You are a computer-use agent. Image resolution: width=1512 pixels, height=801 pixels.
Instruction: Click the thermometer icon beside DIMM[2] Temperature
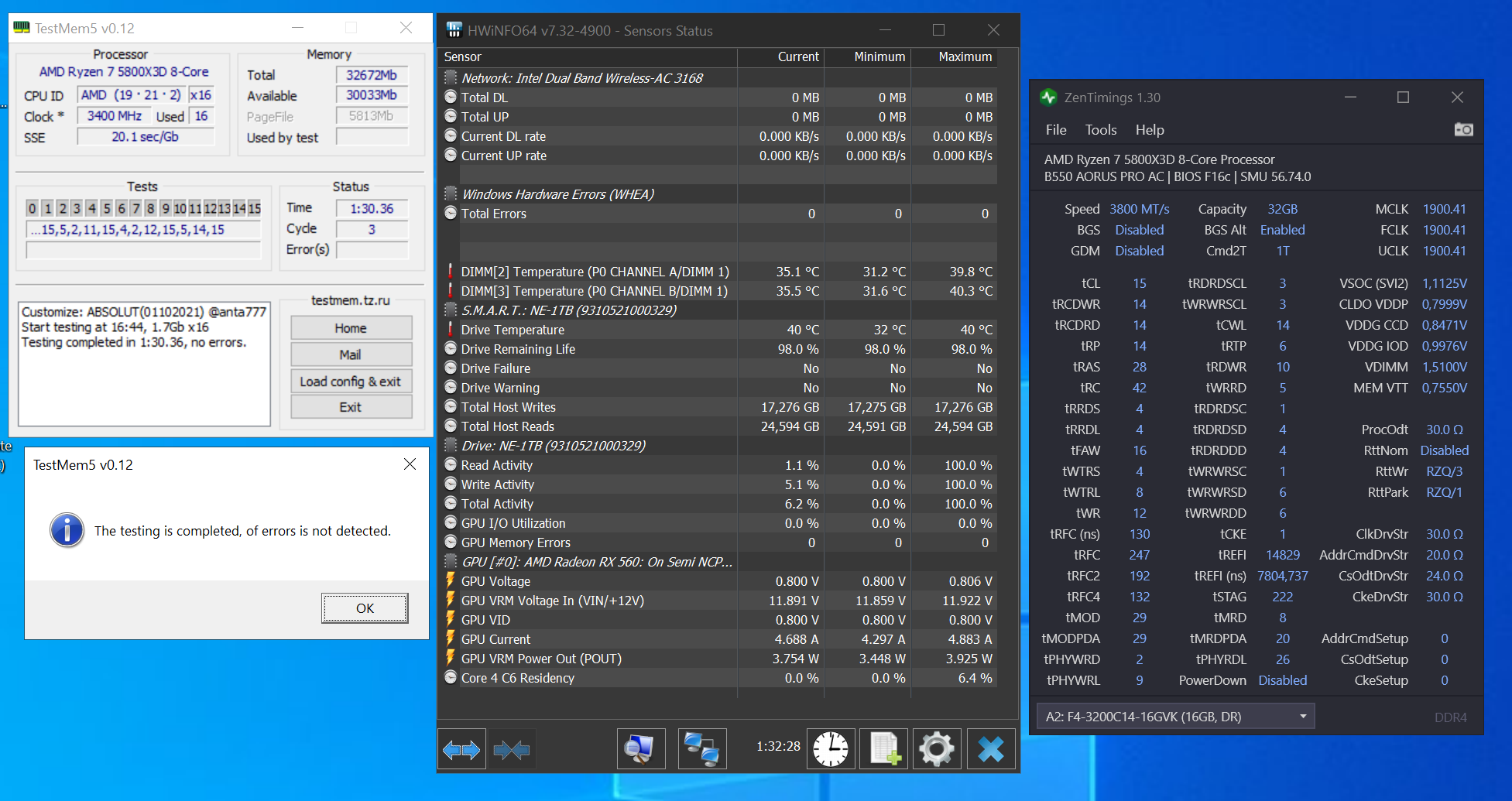451,272
